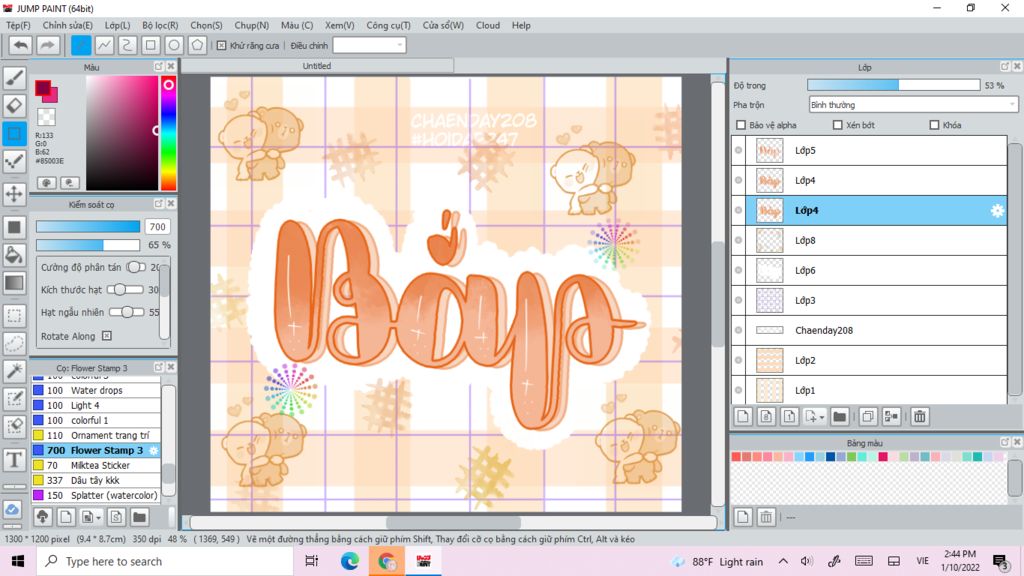Viewport: 1024px width, 576px height.
Task: Select the Splatter (watercolor) brush
Action: pyautogui.click(x=95, y=496)
